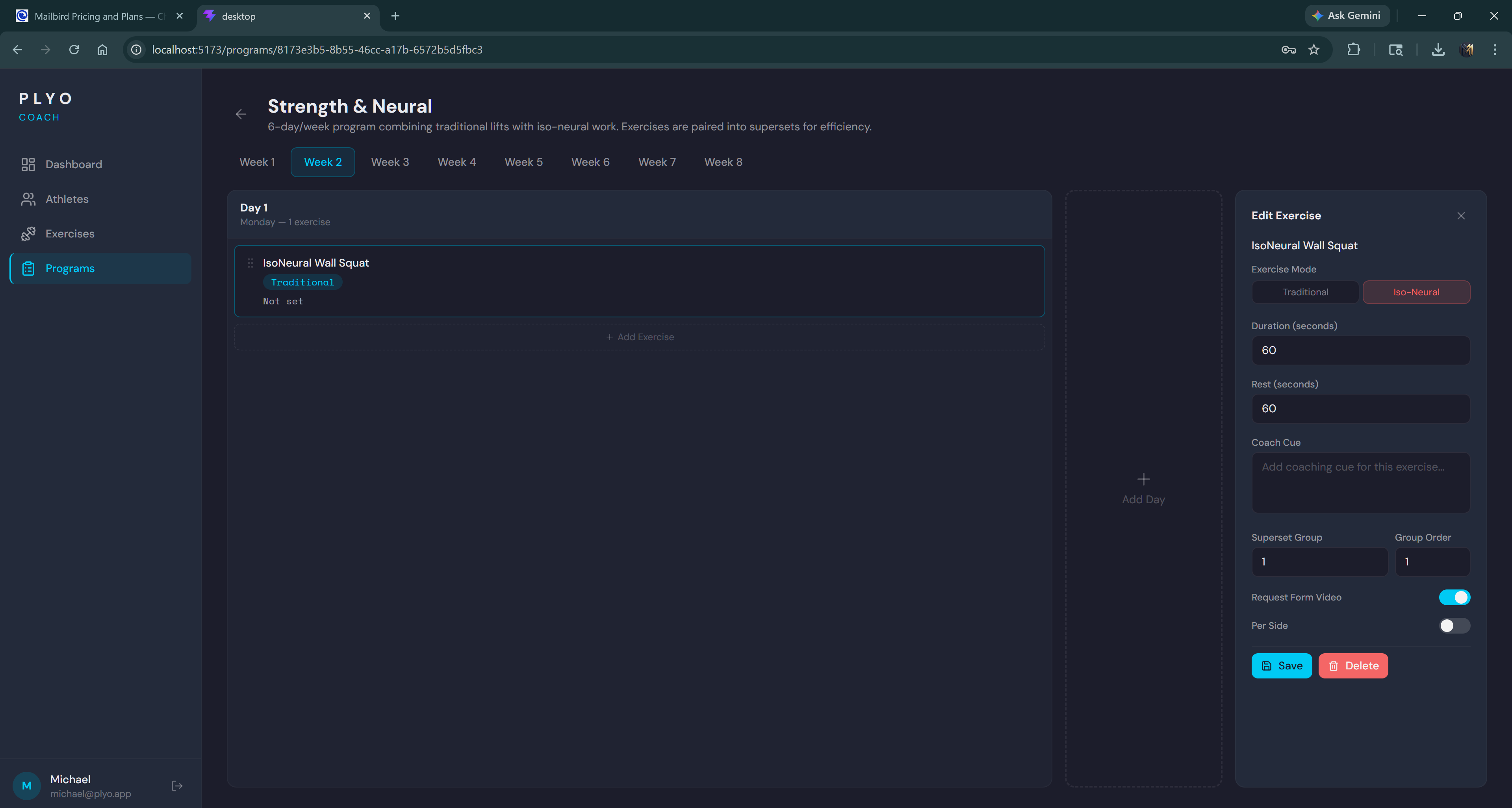Select Traditional exercise mode
Screen dimensions: 1512x808
pos(1305,292)
